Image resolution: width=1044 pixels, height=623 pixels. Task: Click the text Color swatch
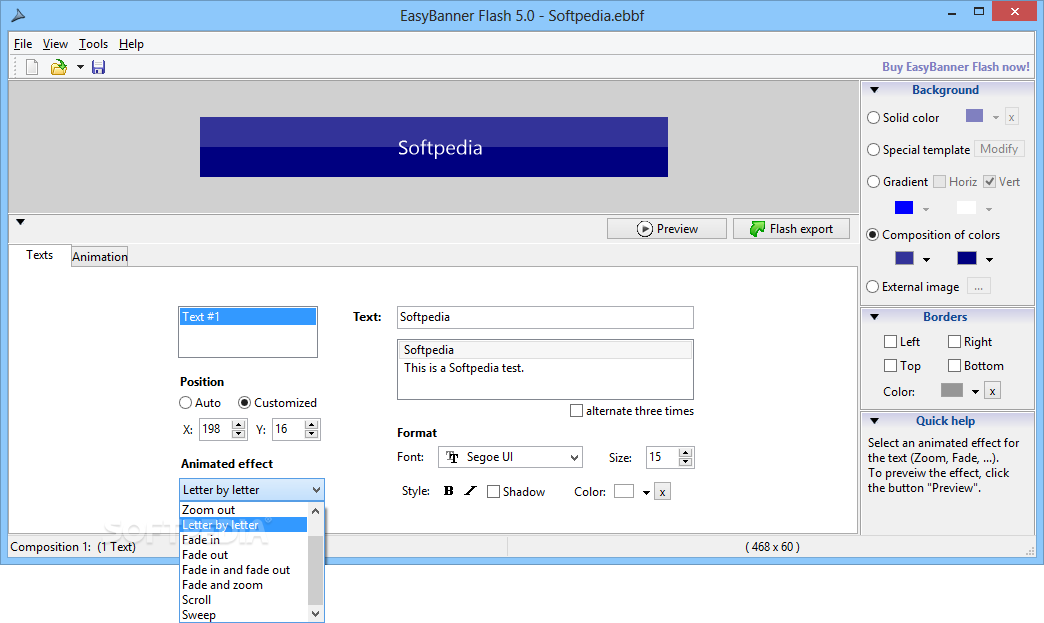click(x=624, y=491)
